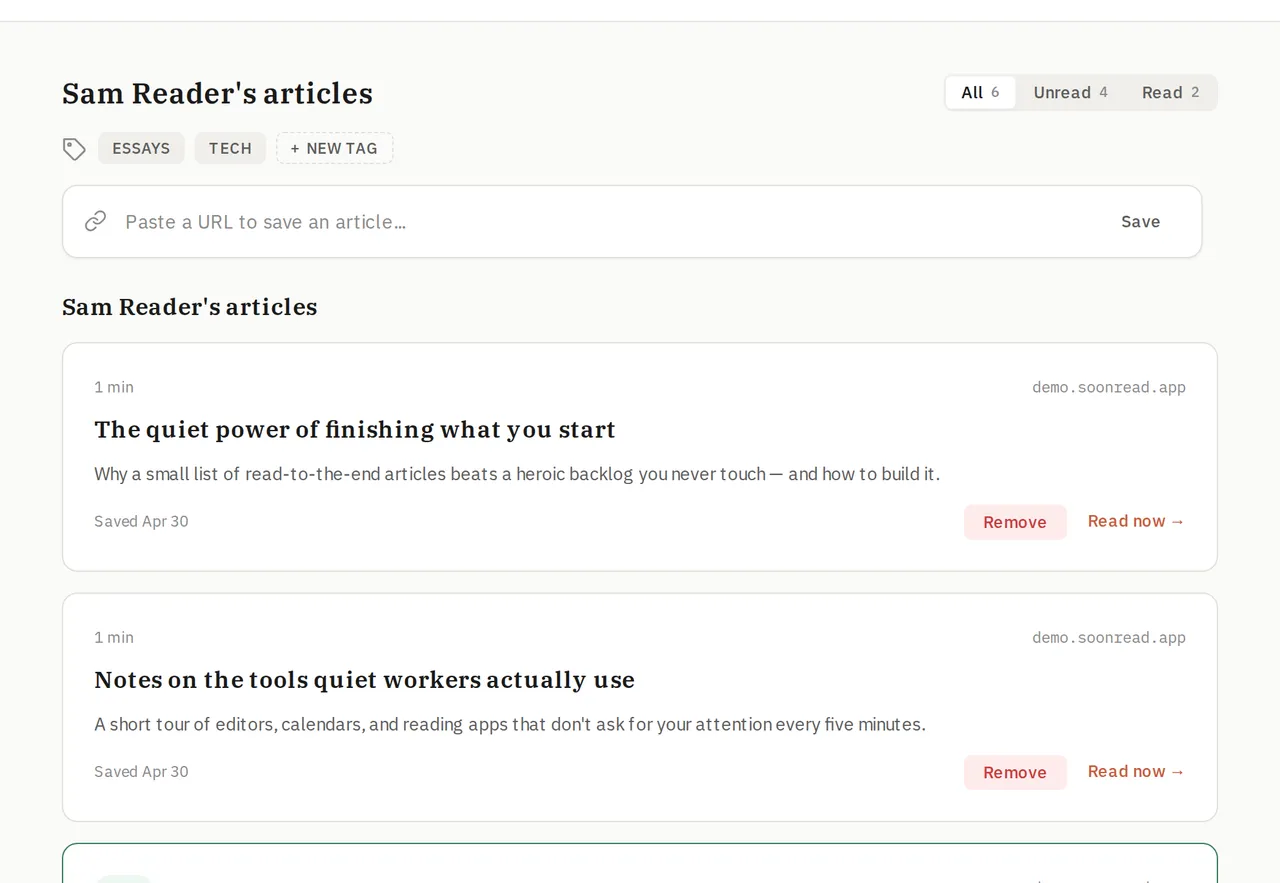Viewport: 1280px width, 883px height.
Task: Save the pasted article URL
Action: [x=1140, y=221]
